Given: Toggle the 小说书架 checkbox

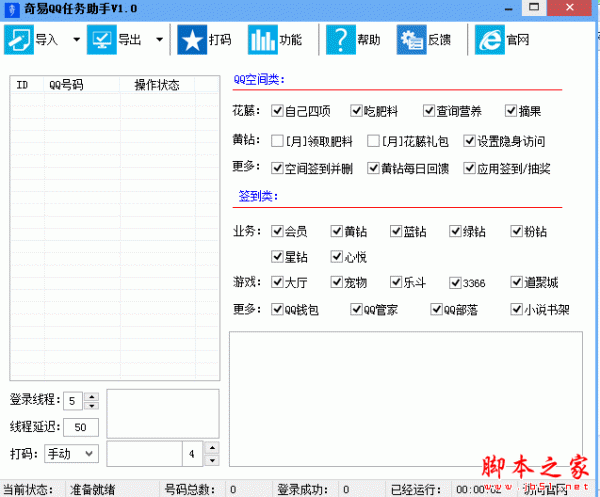Looking at the screenshot, I should tap(517, 309).
